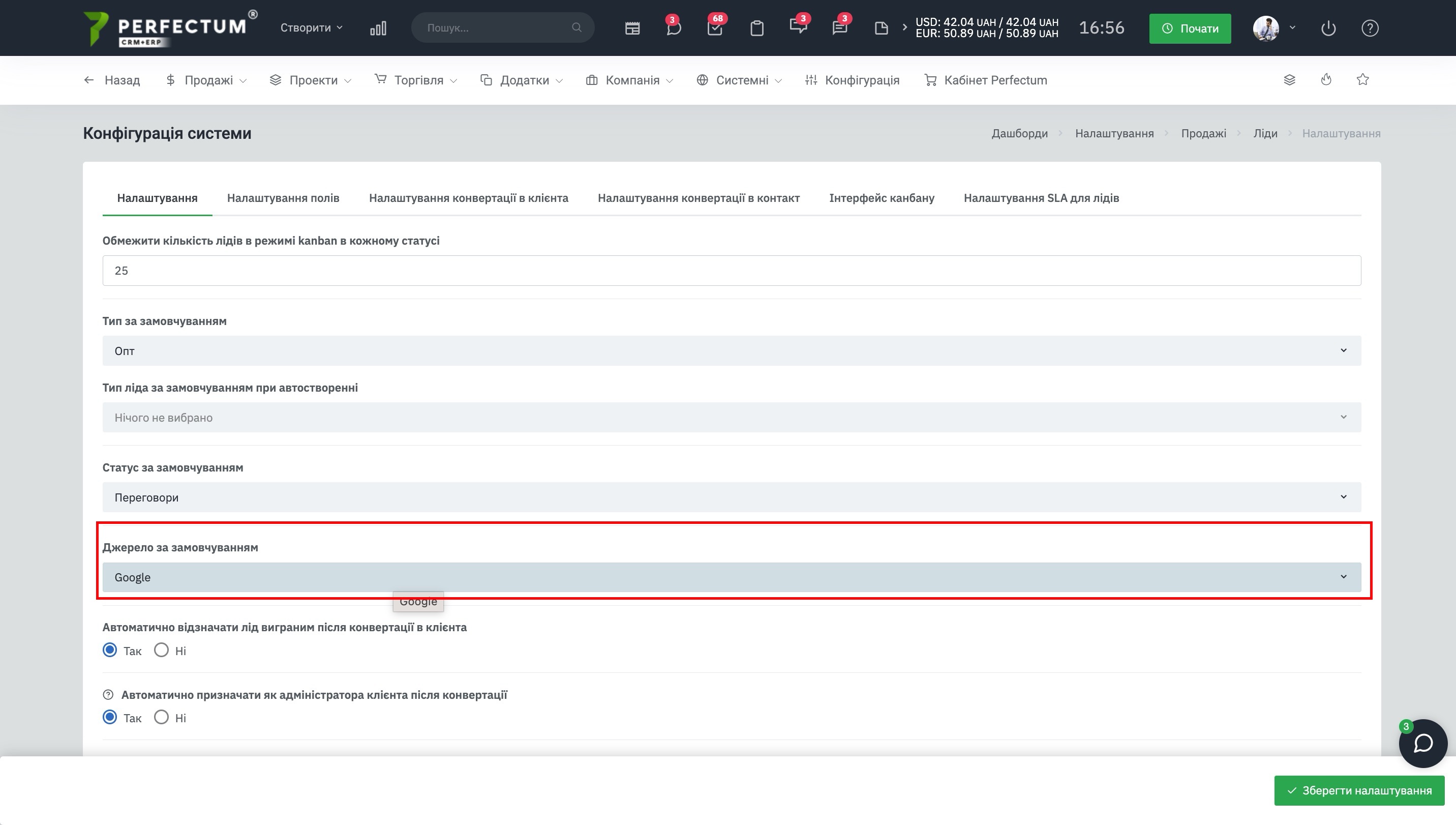1456x825 pixels.
Task: Open the help question mark icon
Action: pyautogui.click(x=1370, y=28)
